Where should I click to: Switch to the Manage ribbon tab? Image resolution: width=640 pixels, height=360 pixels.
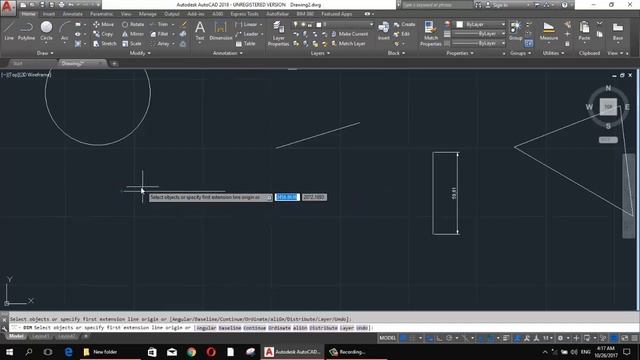tap(147, 14)
